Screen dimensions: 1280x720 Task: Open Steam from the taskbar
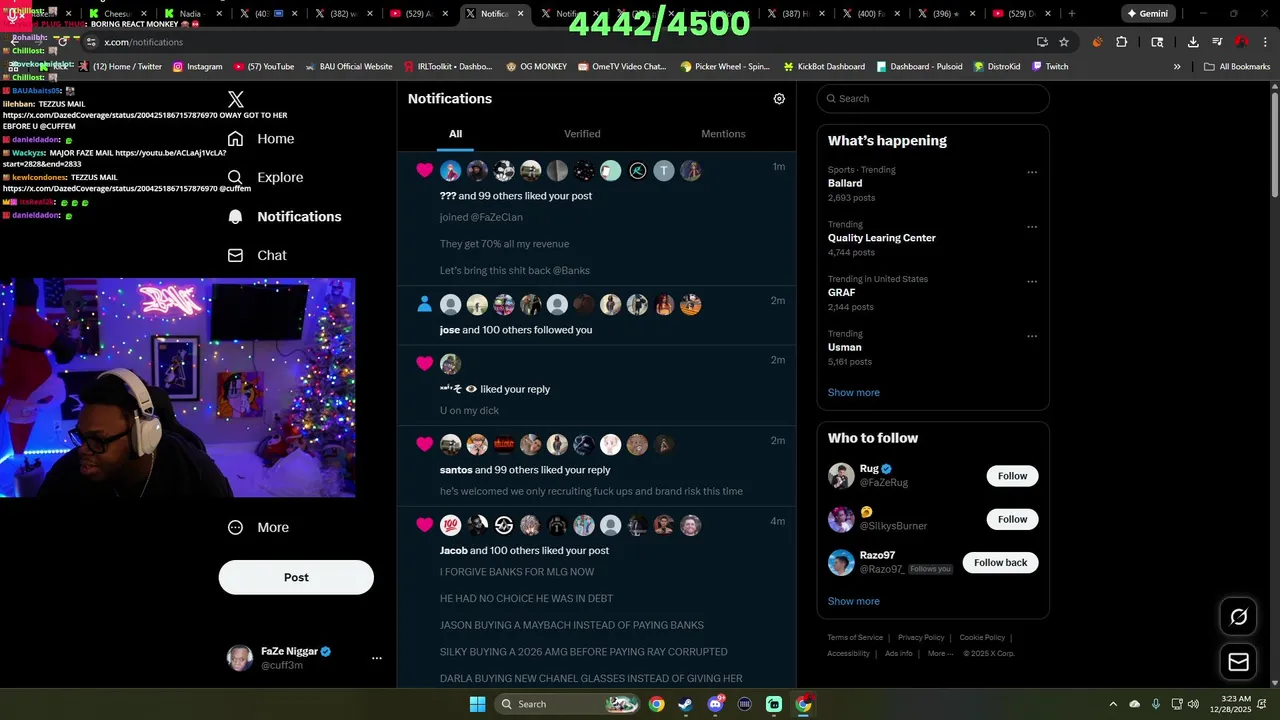[x=685, y=704]
